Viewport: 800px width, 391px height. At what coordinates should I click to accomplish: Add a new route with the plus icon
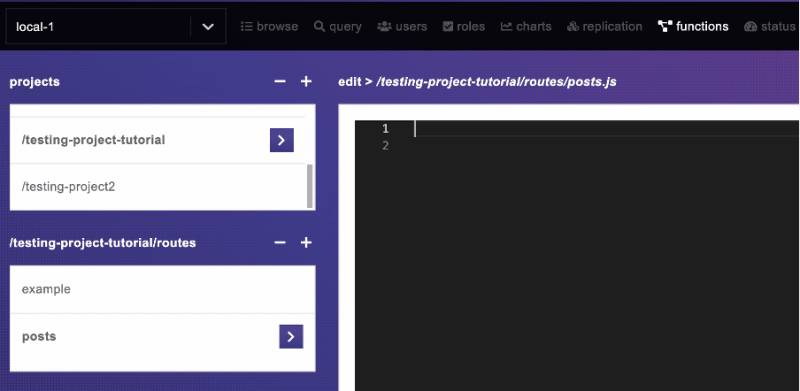pyautogui.click(x=306, y=242)
